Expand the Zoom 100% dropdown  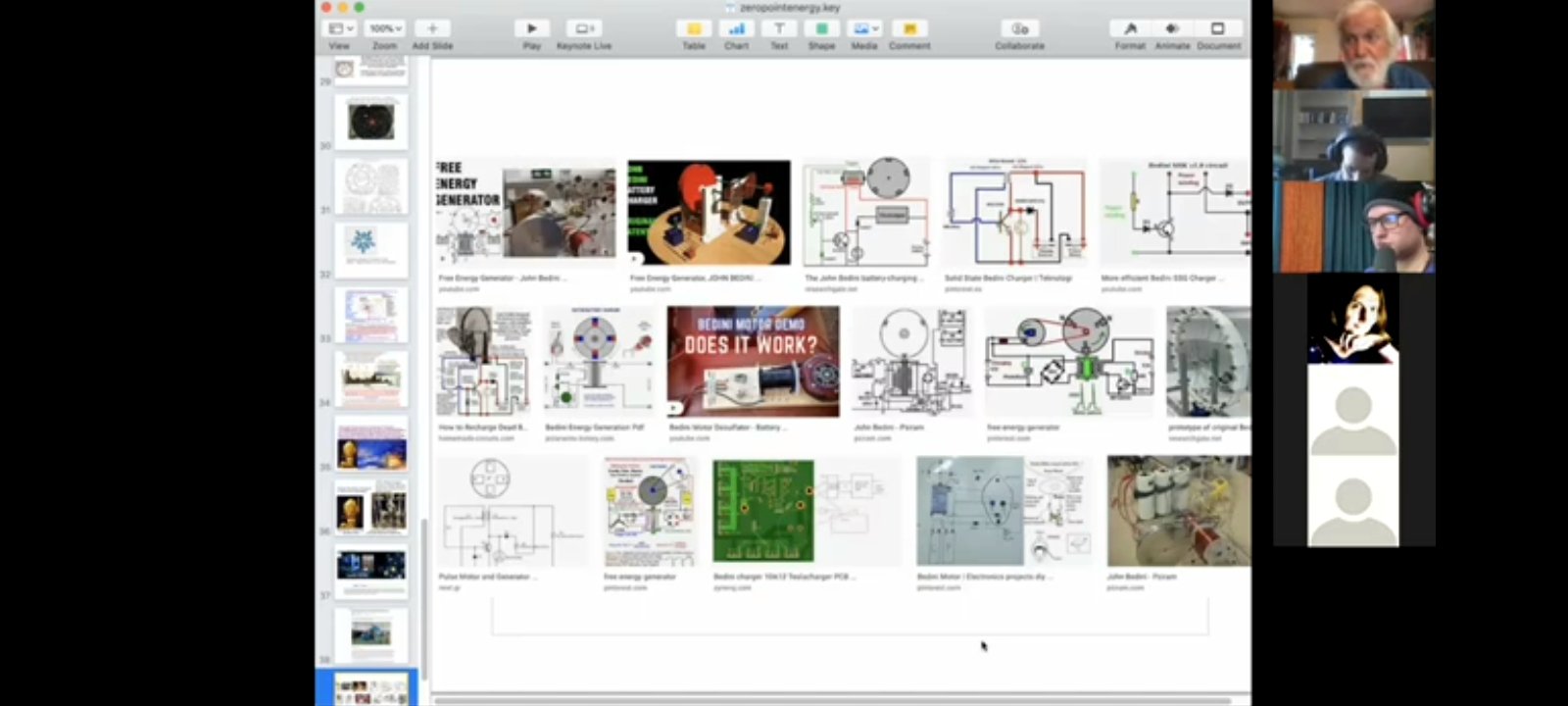[385, 29]
